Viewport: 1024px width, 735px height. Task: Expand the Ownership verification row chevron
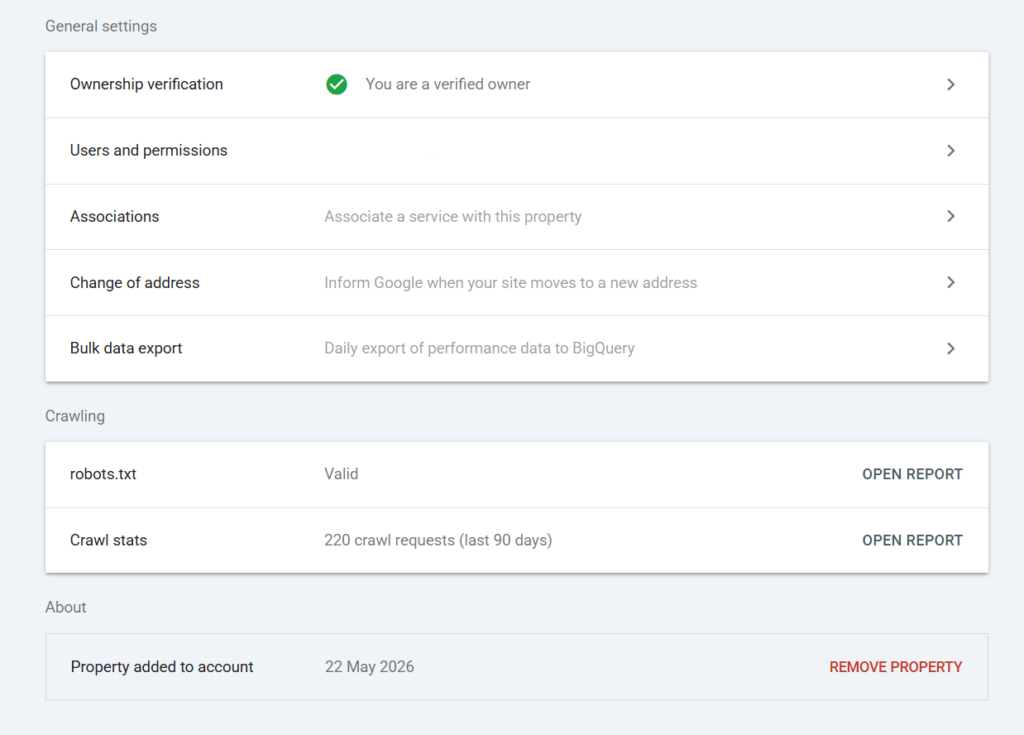coord(951,84)
